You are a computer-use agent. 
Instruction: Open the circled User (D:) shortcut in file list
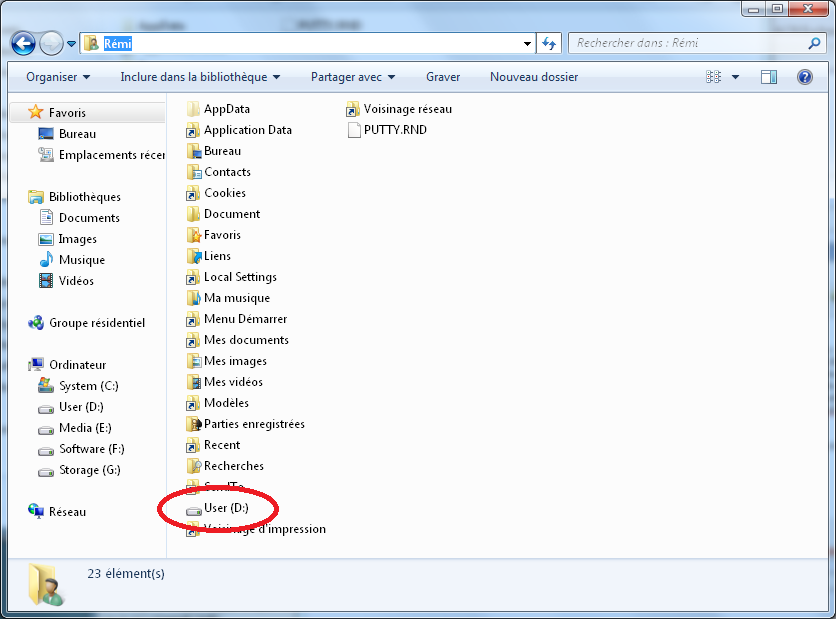tap(225, 508)
